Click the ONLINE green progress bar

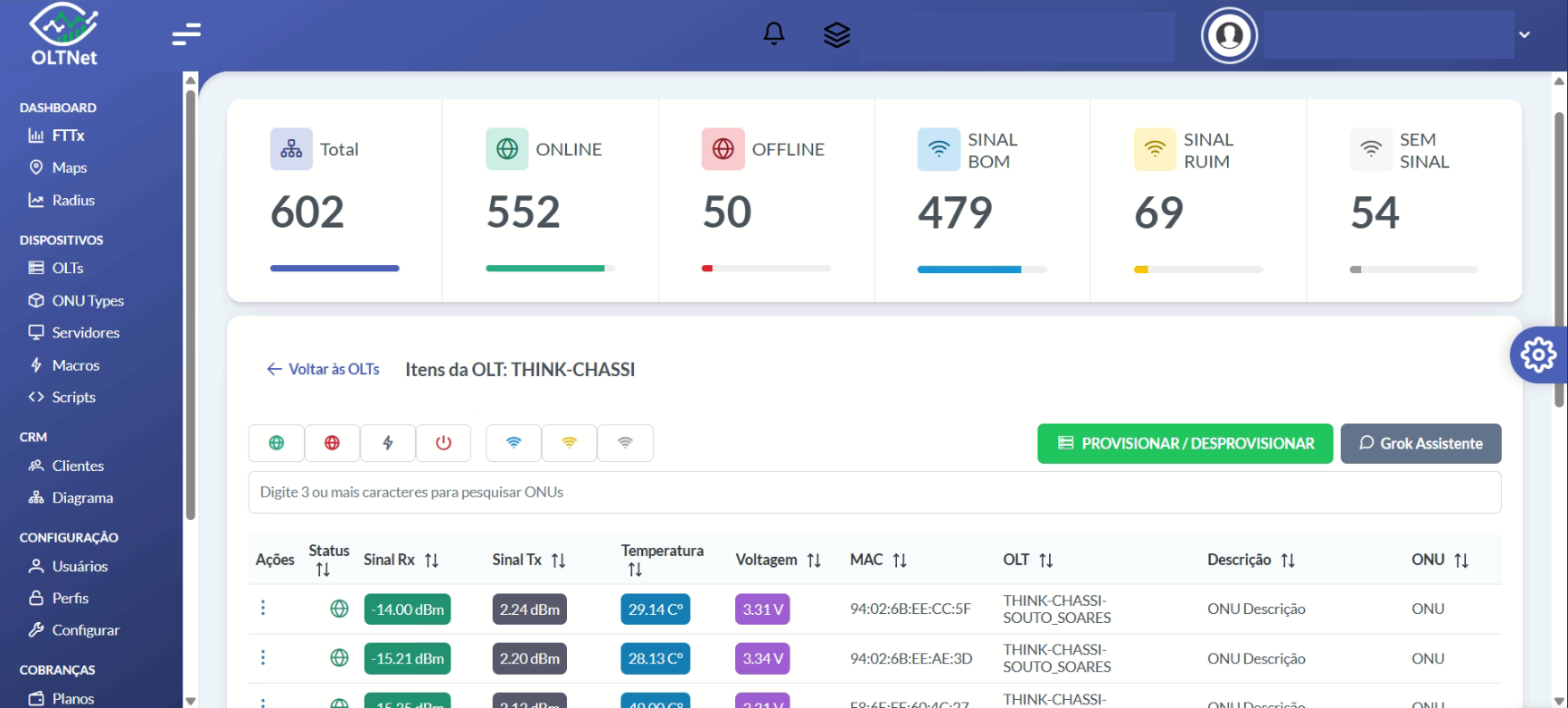pyautogui.click(x=545, y=269)
